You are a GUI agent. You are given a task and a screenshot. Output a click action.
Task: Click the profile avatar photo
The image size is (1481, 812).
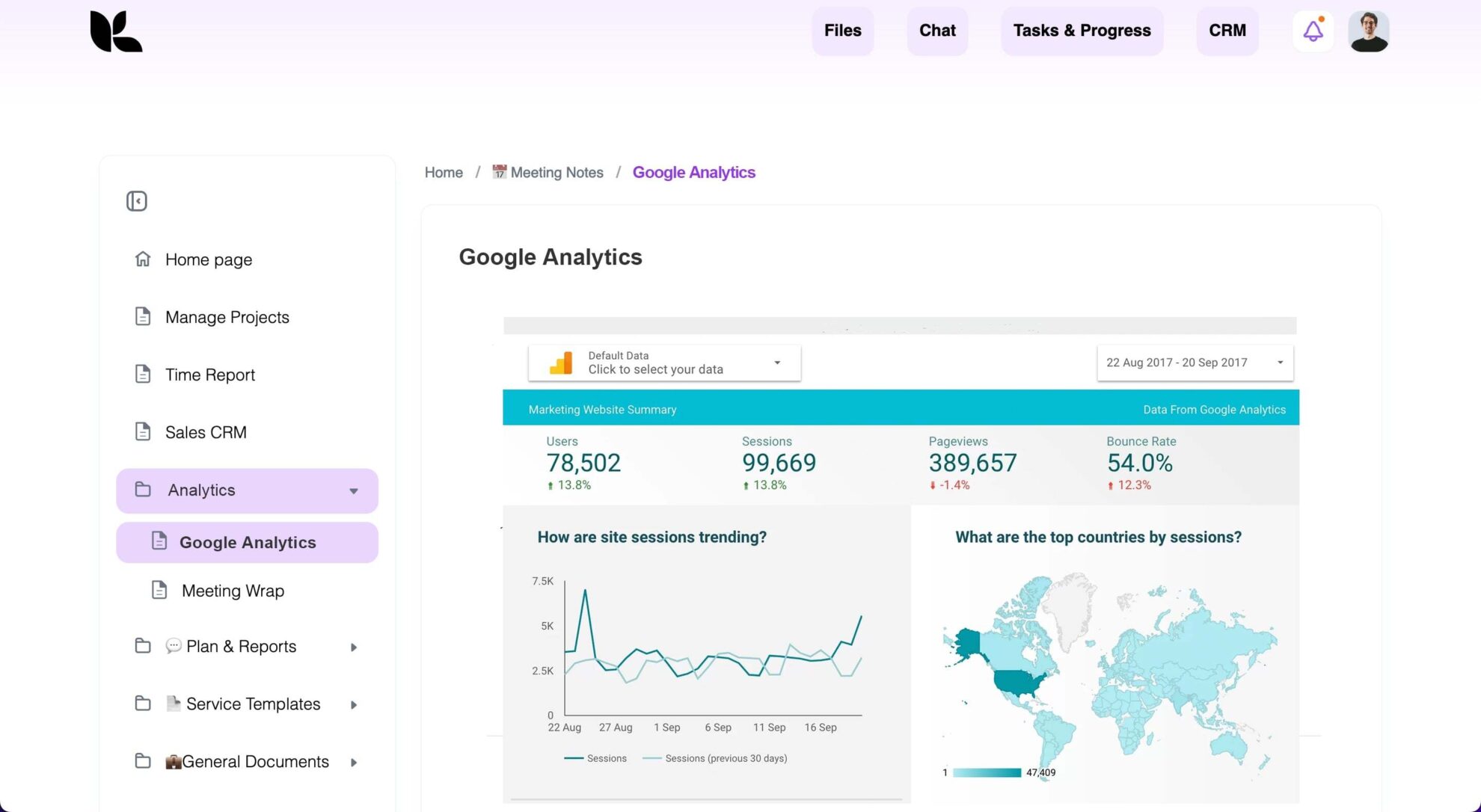(x=1368, y=31)
